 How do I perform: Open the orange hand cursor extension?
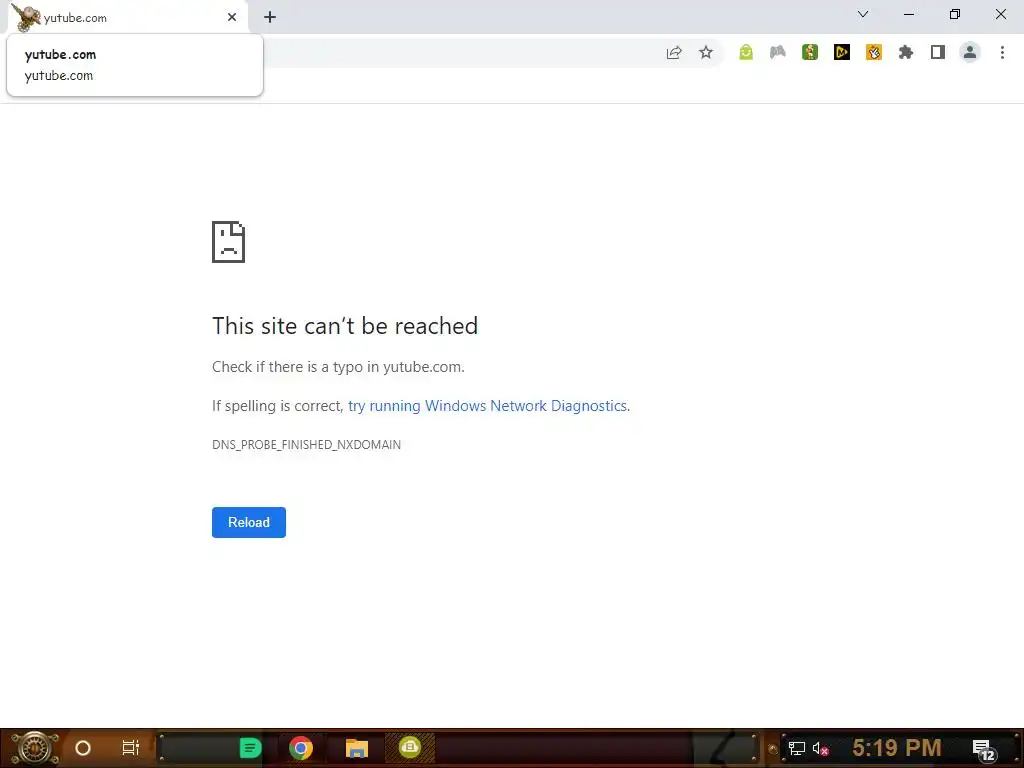point(874,52)
